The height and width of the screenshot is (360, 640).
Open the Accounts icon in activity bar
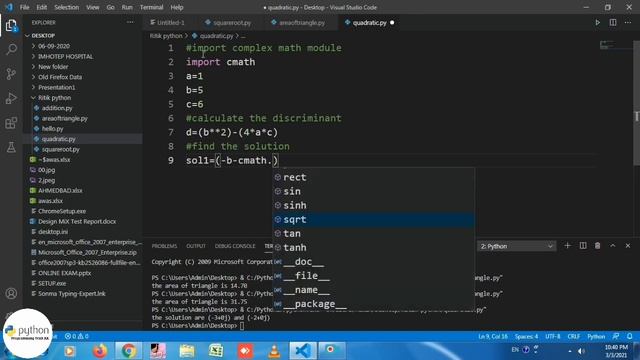point(11,293)
